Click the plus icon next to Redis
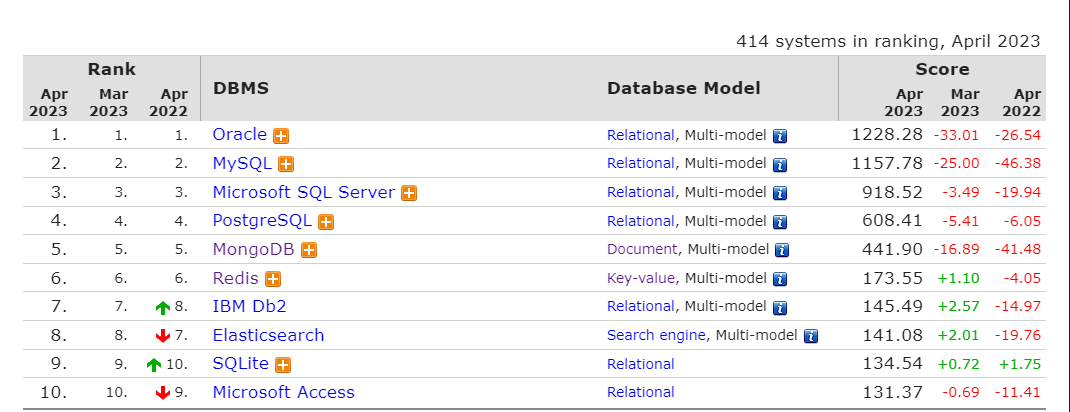This screenshot has width=1070, height=412. click(273, 279)
